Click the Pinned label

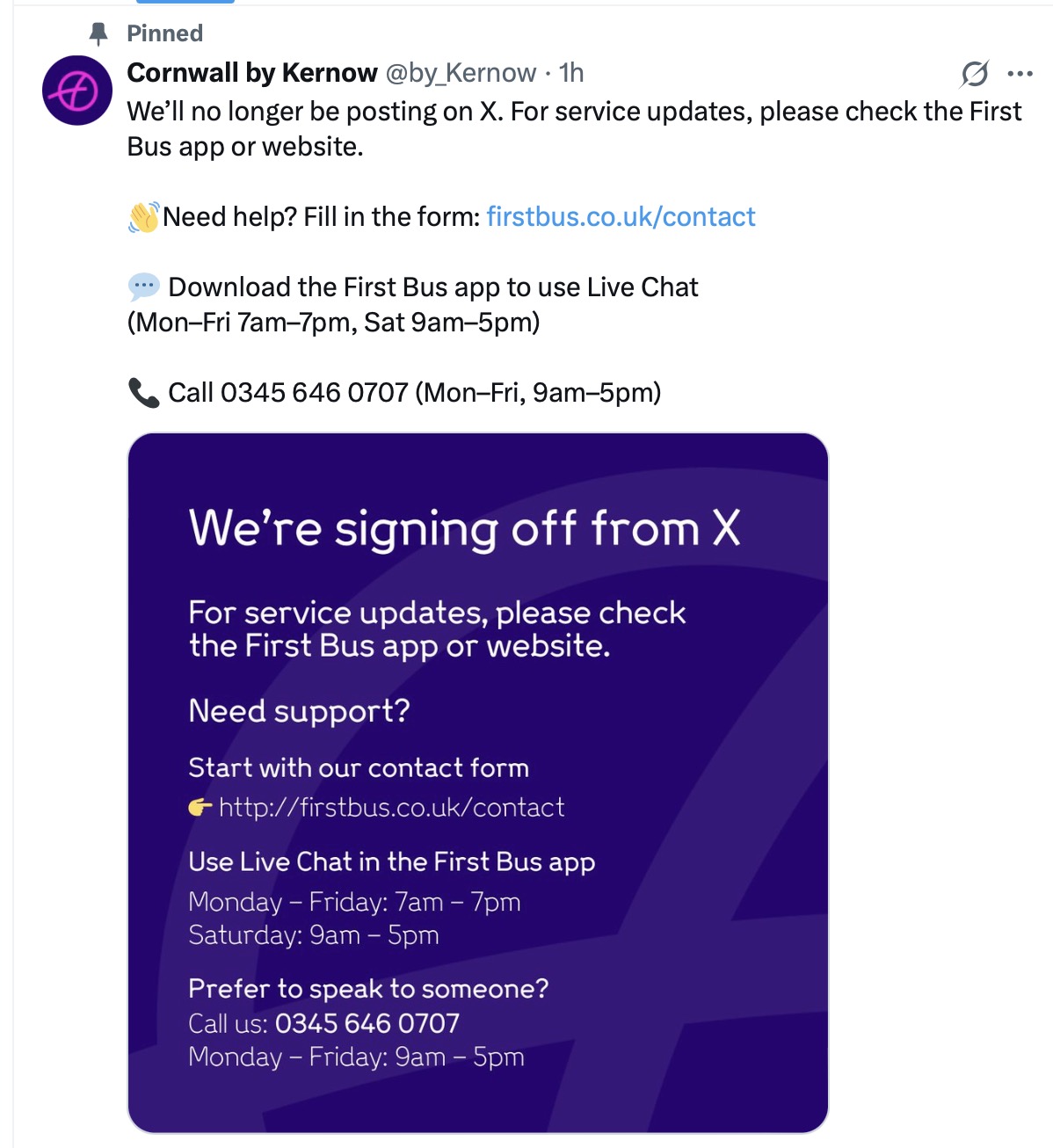pos(165,33)
